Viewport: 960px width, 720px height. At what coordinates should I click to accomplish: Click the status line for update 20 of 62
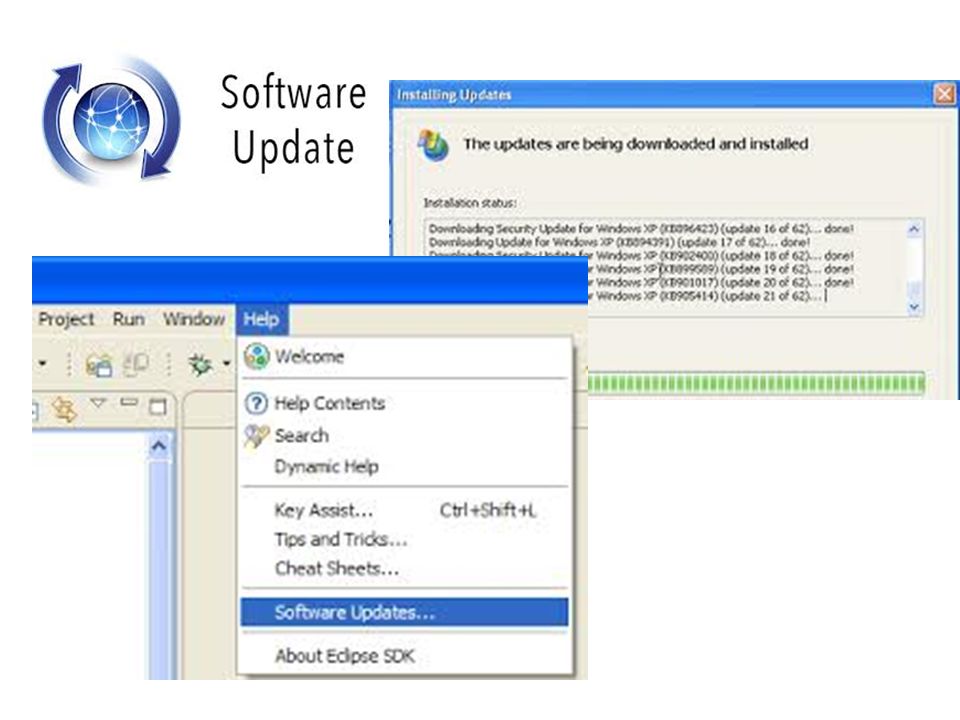coord(720,282)
